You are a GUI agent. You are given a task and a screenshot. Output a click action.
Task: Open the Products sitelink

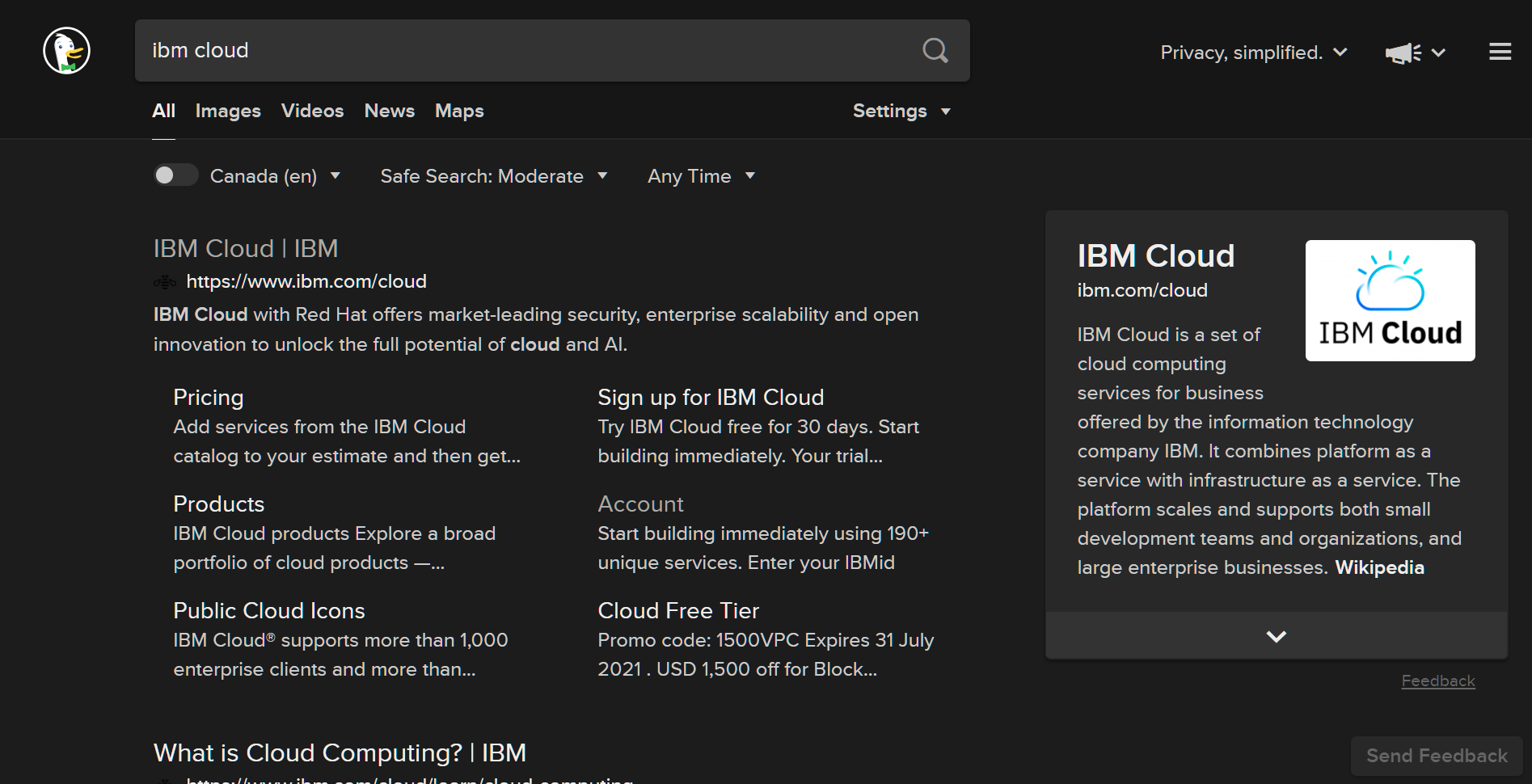pyautogui.click(x=219, y=504)
